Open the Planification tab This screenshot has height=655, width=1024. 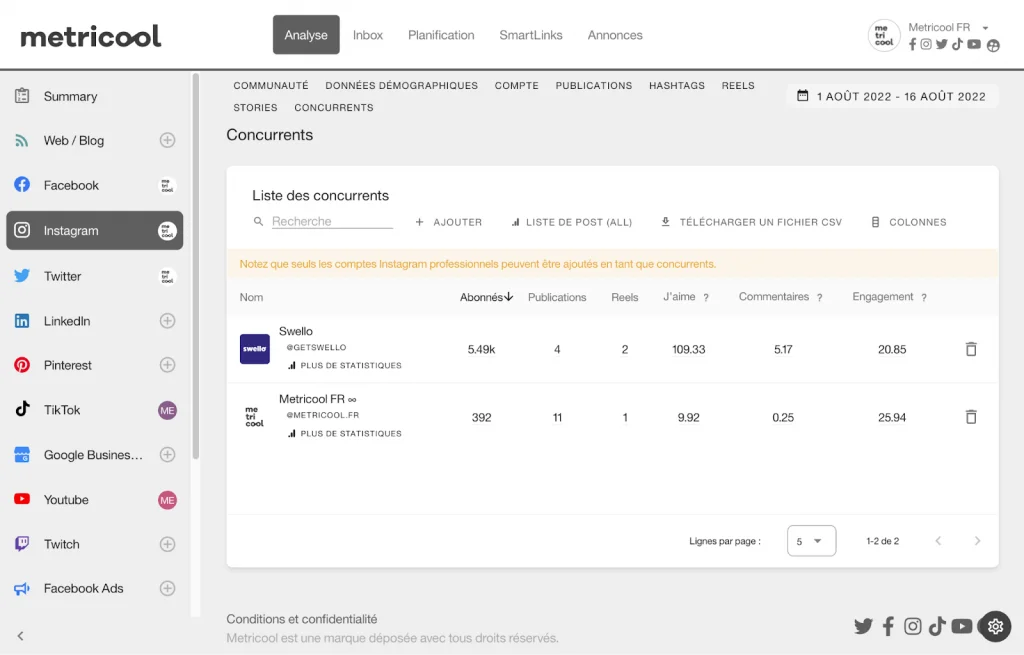441,35
